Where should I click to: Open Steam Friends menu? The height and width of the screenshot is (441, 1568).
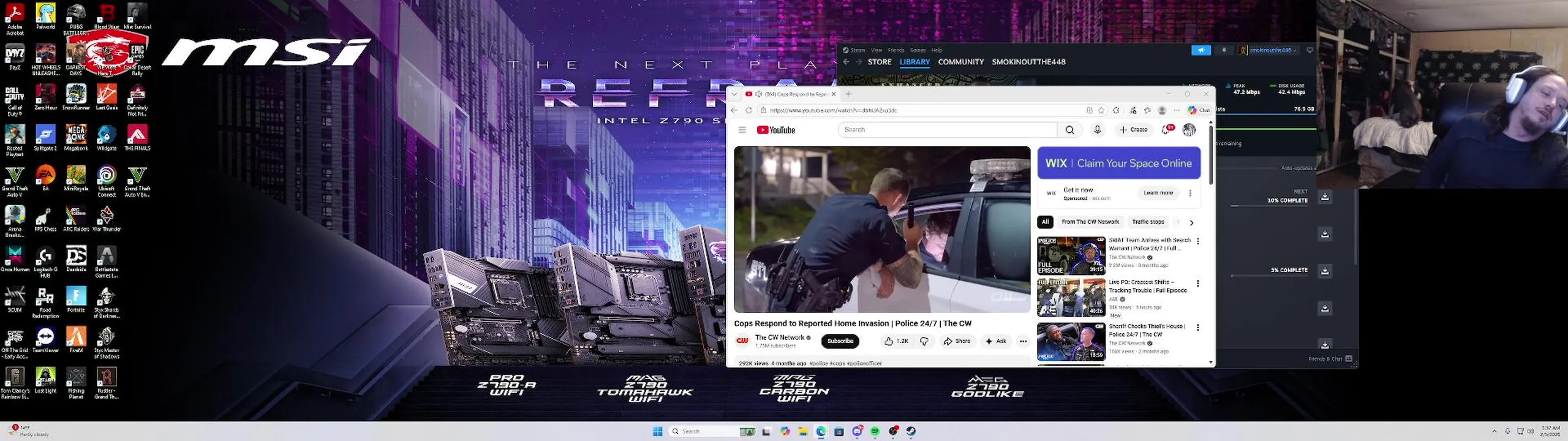point(896,50)
